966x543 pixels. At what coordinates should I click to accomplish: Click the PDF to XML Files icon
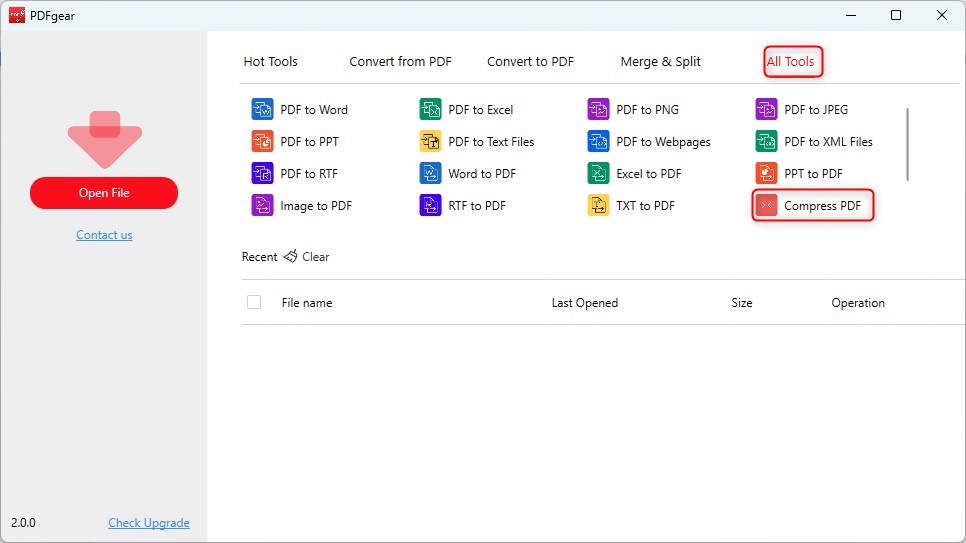click(x=766, y=142)
